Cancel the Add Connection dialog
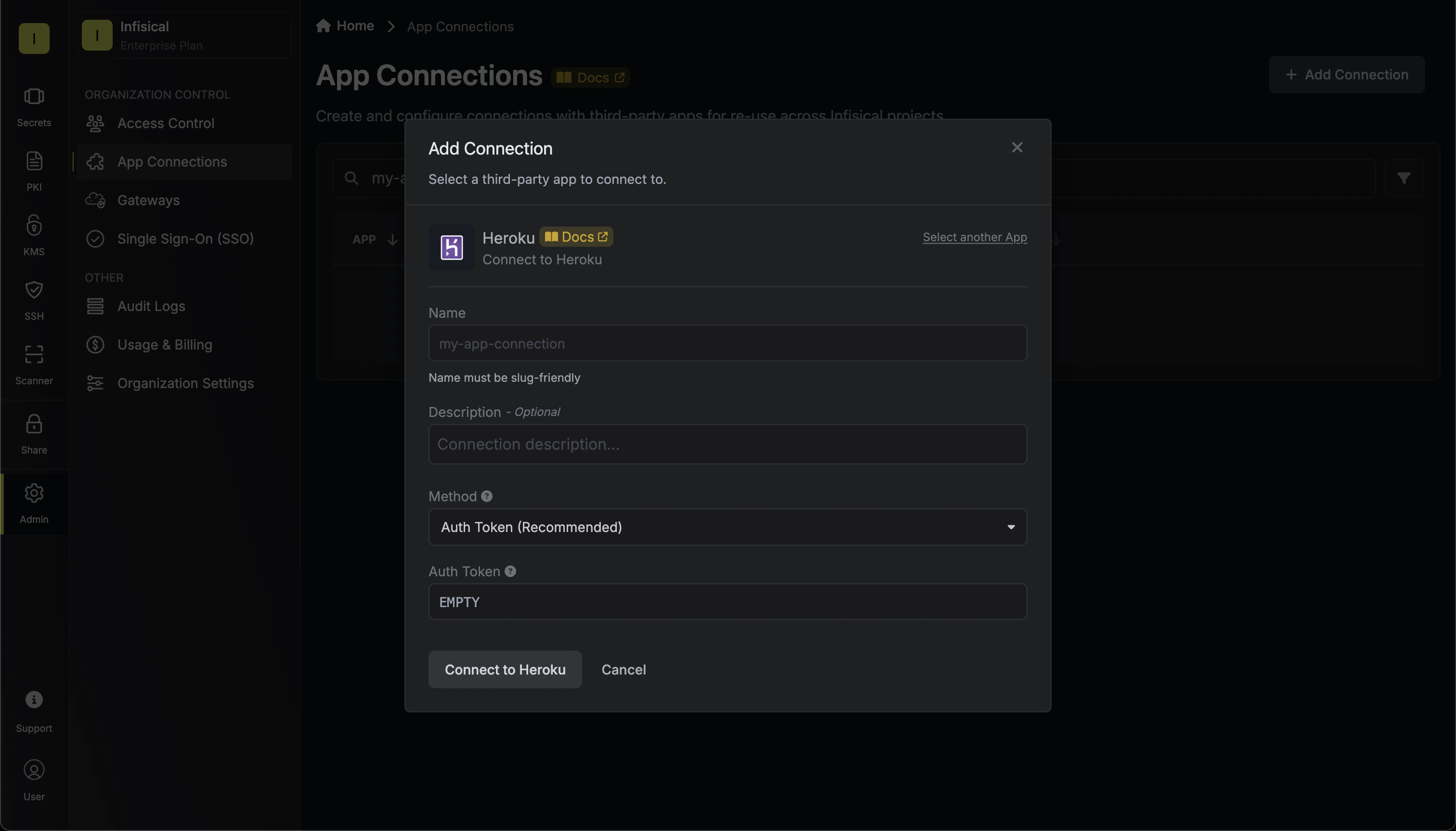This screenshot has height=831, width=1456. (623, 670)
